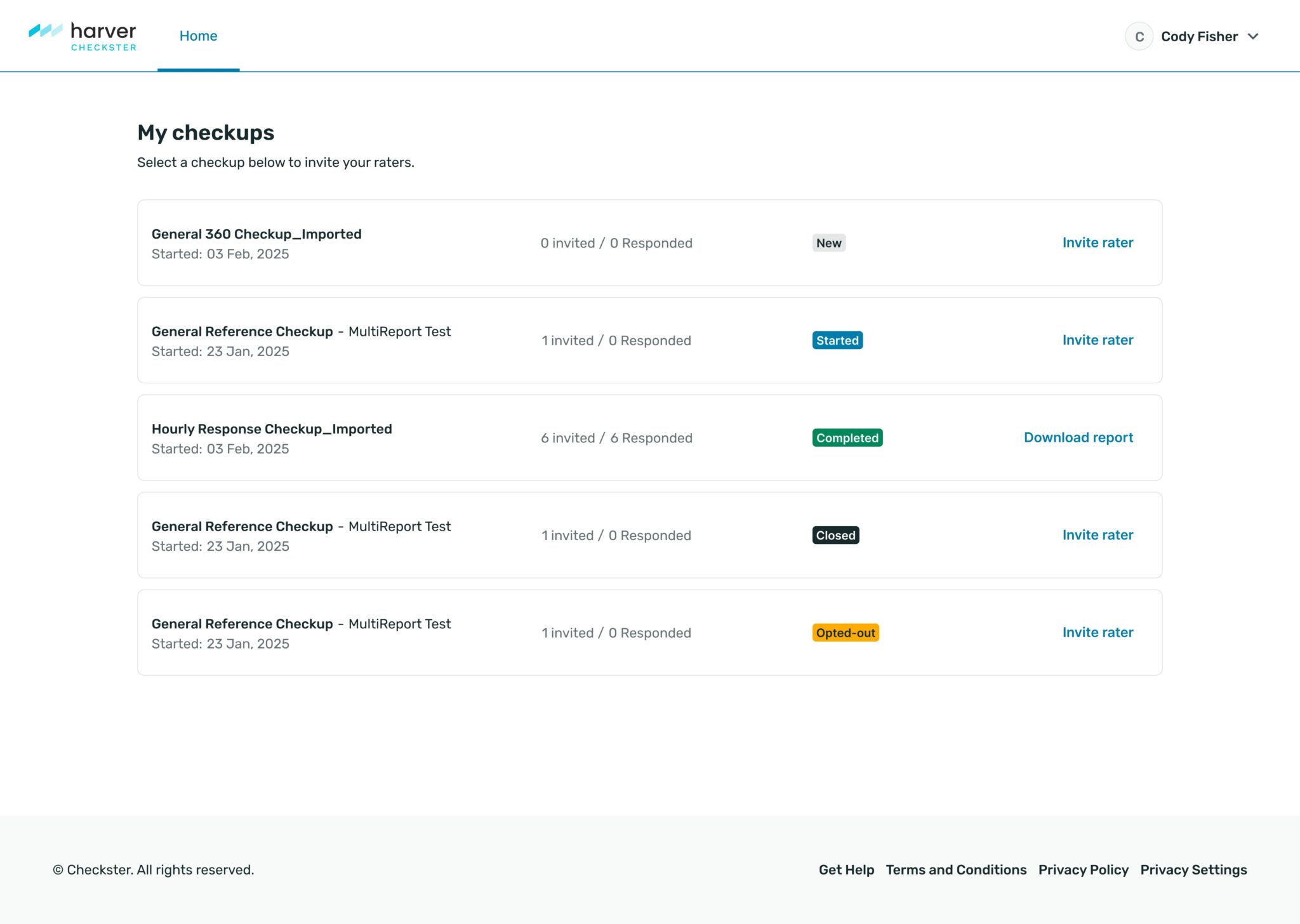
Task: Click the Closed status badge
Action: tap(835, 535)
